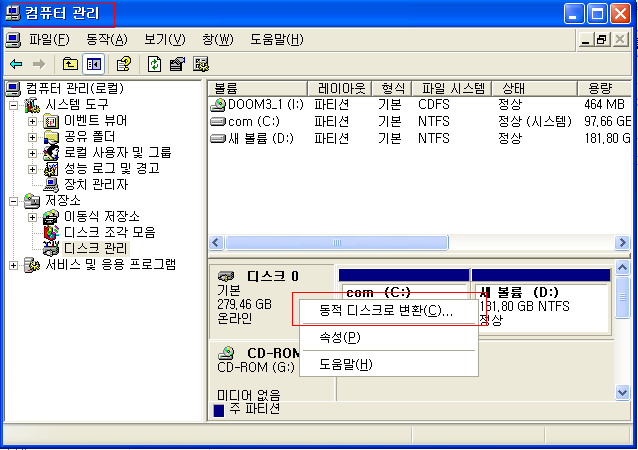Click the volume list scroll right arrow

pos(622,243)
